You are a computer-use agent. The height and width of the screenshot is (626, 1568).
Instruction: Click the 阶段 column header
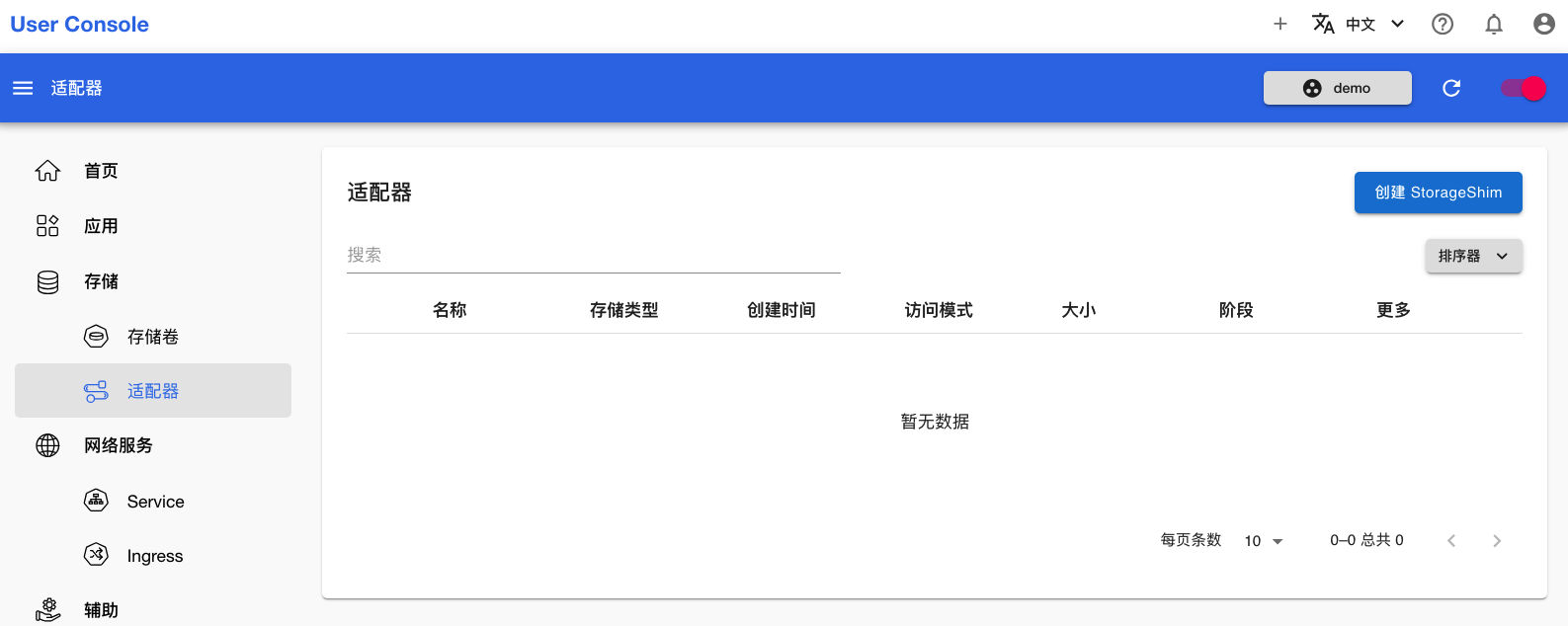tap(1236, 310)
